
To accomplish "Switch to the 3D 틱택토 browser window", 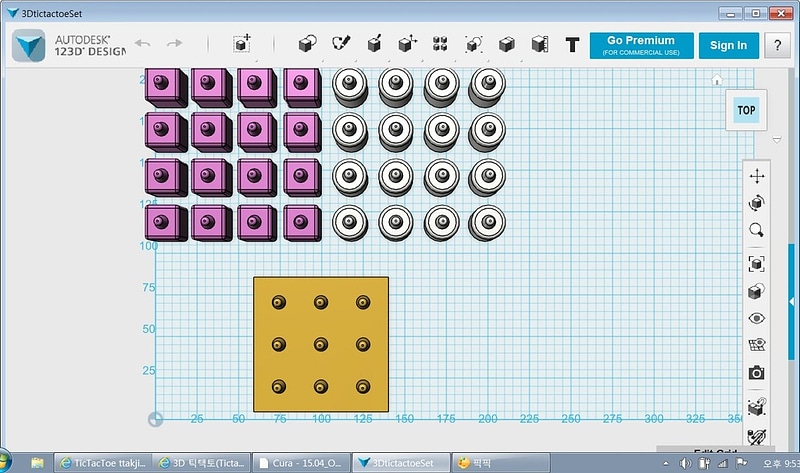I will tap(202, 463).
